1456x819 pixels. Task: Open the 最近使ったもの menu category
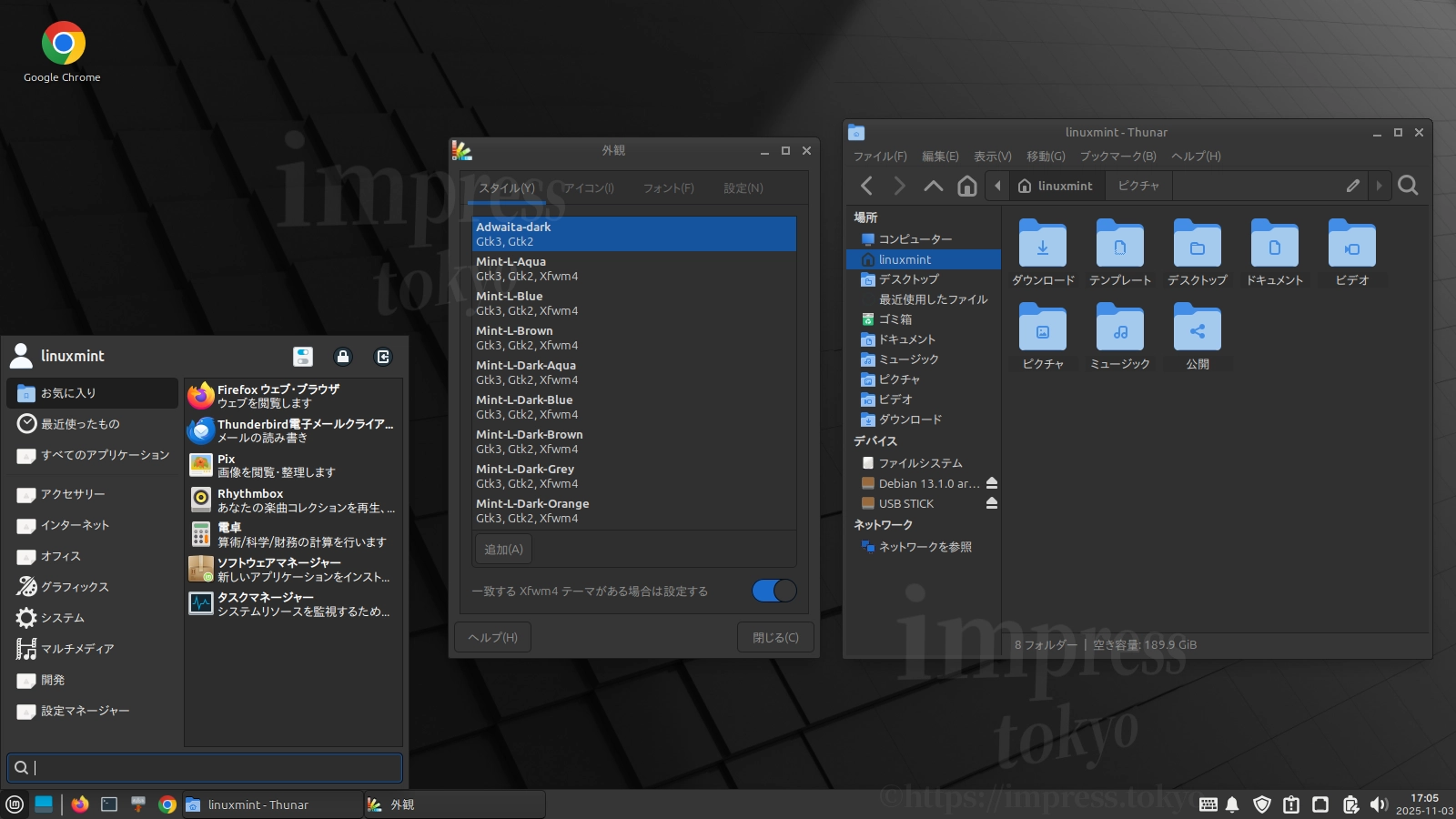[93, 424]
